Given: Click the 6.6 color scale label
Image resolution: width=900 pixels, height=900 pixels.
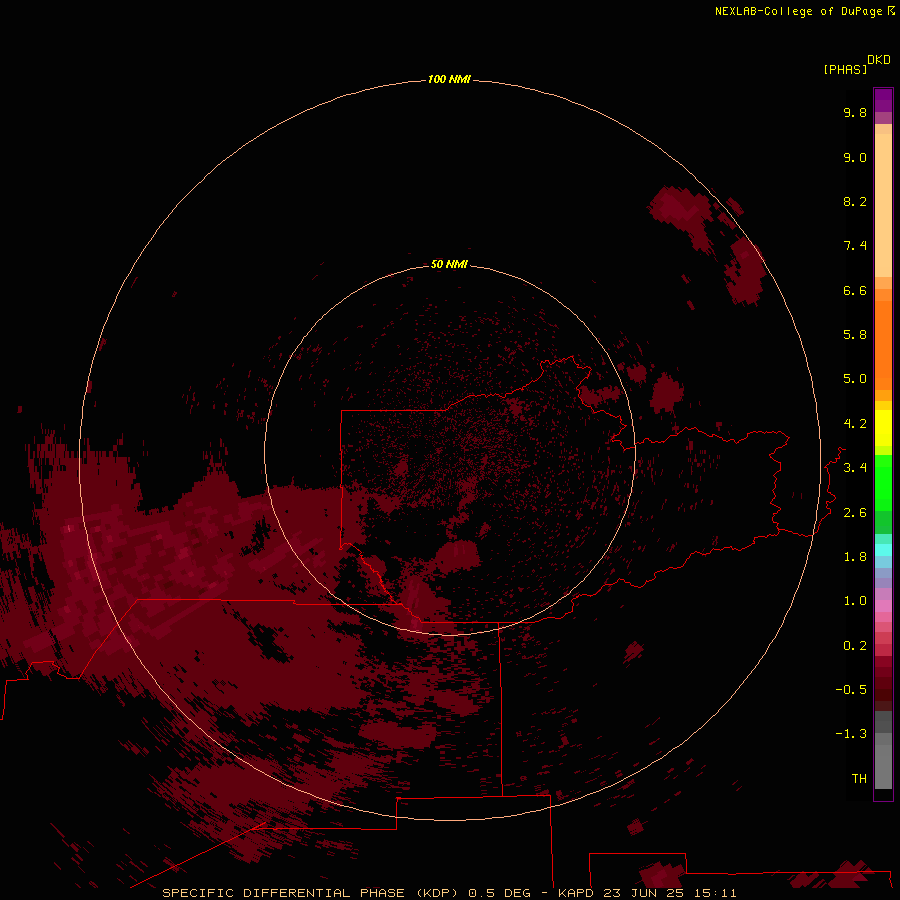Looking at the screenshot, I should (855, 290).
